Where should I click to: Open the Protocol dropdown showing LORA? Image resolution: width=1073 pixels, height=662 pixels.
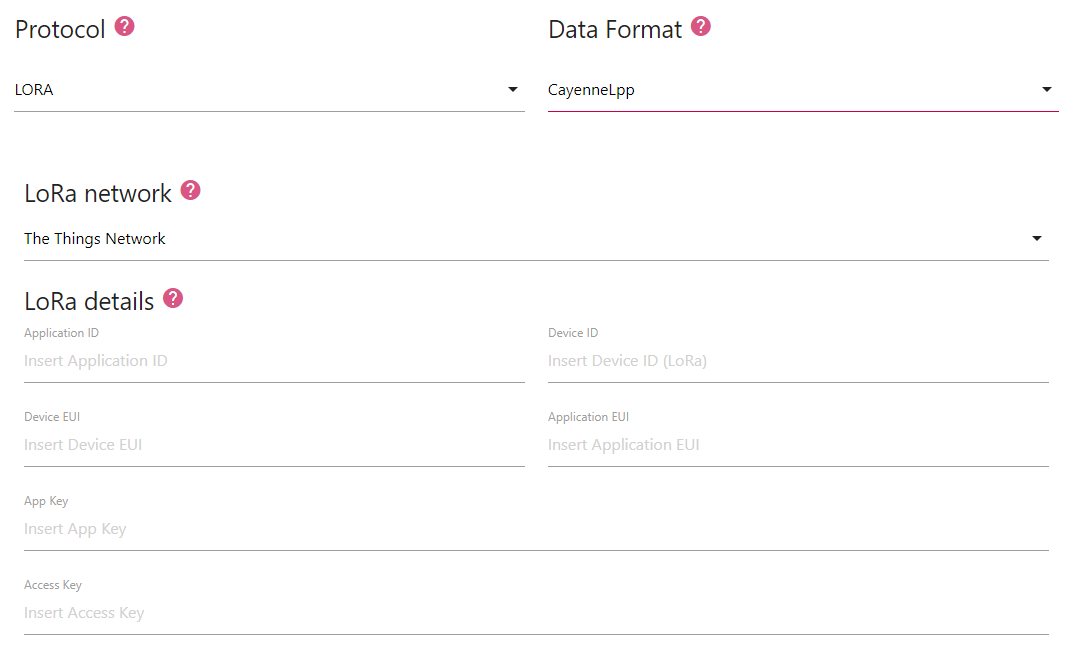pos(260,90)
